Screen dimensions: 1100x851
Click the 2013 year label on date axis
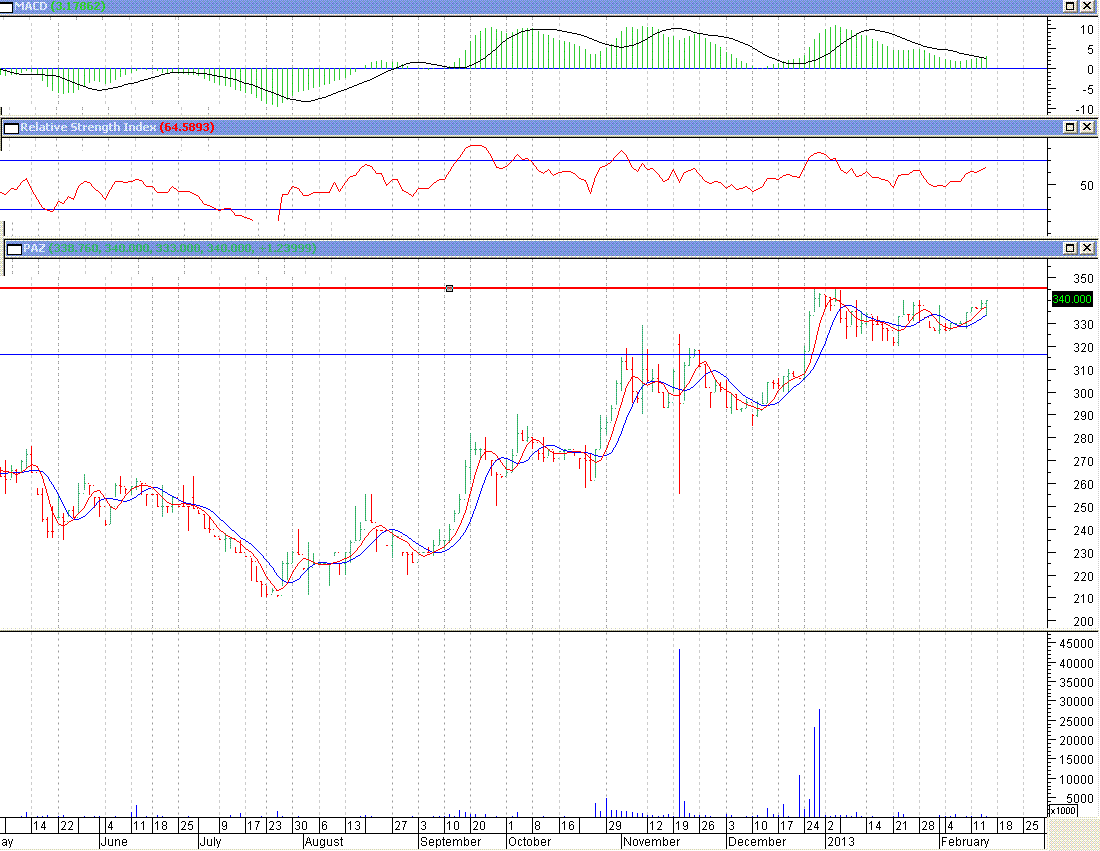pyautogui.click(x=841, y=842)
